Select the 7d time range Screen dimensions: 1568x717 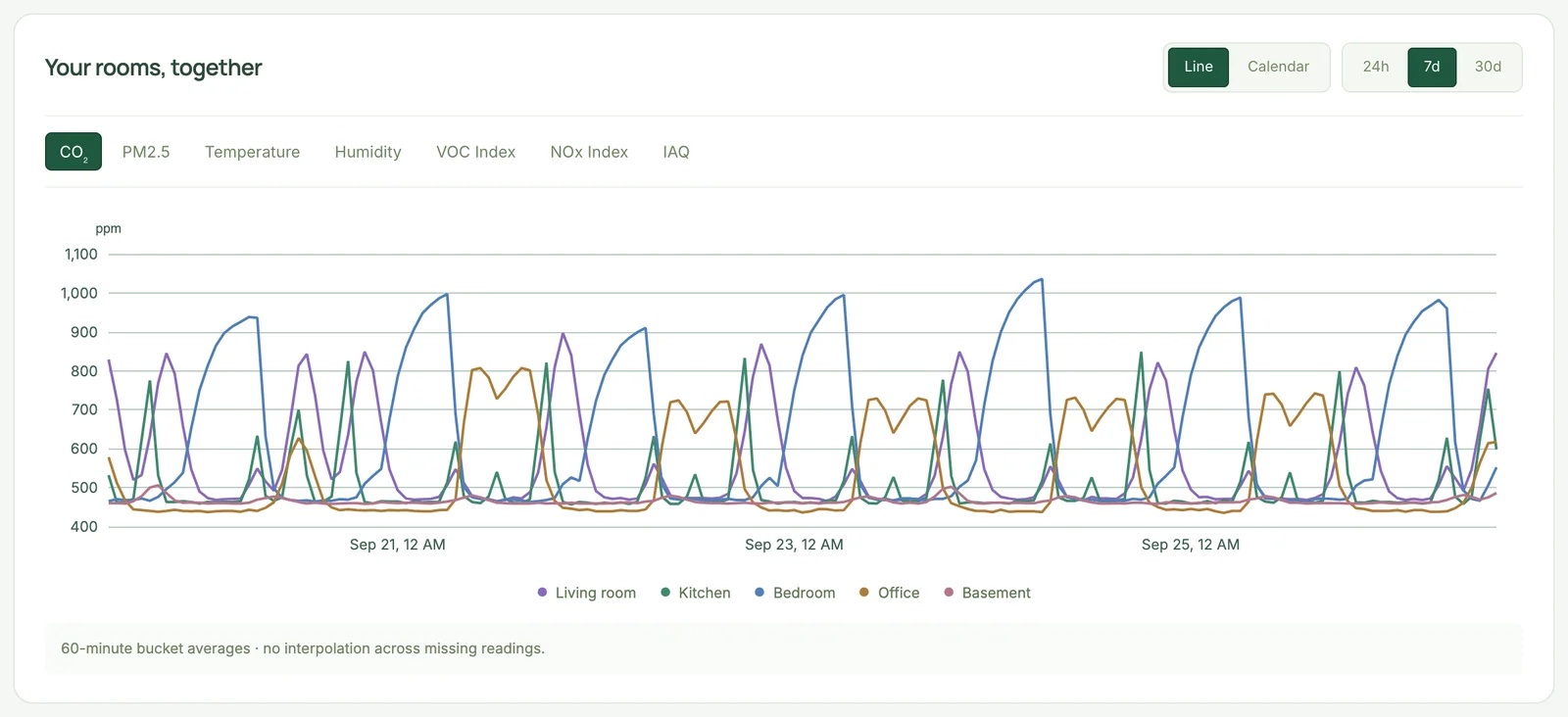click(1432, 67)
